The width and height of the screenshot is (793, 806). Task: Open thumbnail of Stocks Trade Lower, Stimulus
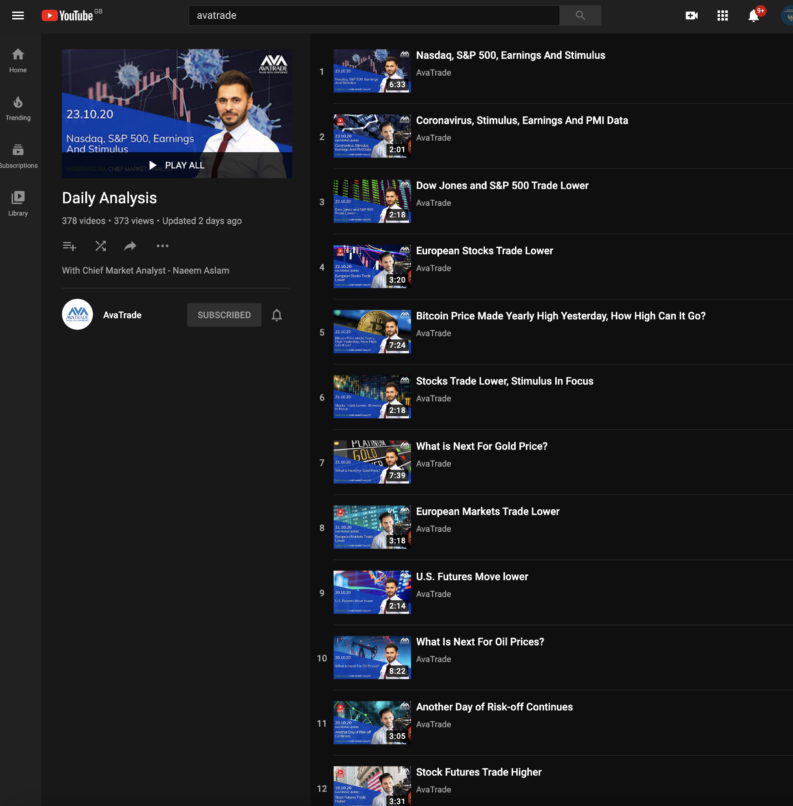(x=372, y=397)
